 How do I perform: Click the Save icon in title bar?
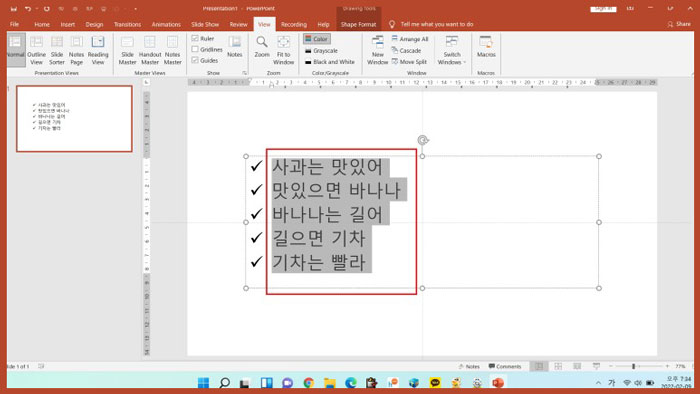click(14, 8)
